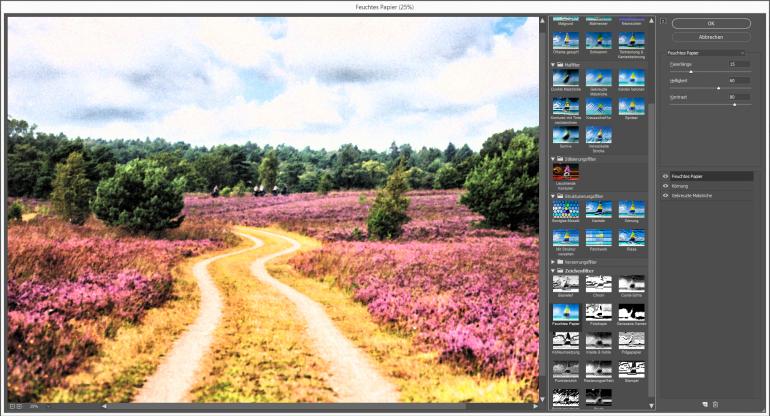Viewport: 770px width, 416px height.
Task: Open the 25% zoom level dropdown
Action: click(x=39, y=407)
